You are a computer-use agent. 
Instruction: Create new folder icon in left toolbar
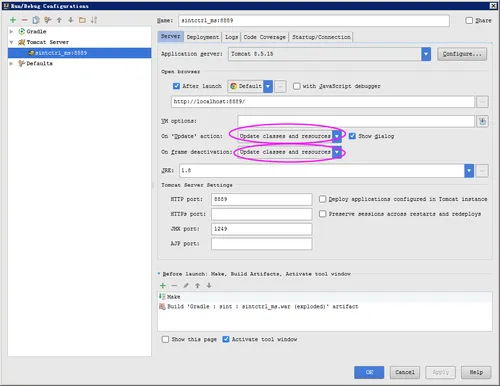click(82, 20)
